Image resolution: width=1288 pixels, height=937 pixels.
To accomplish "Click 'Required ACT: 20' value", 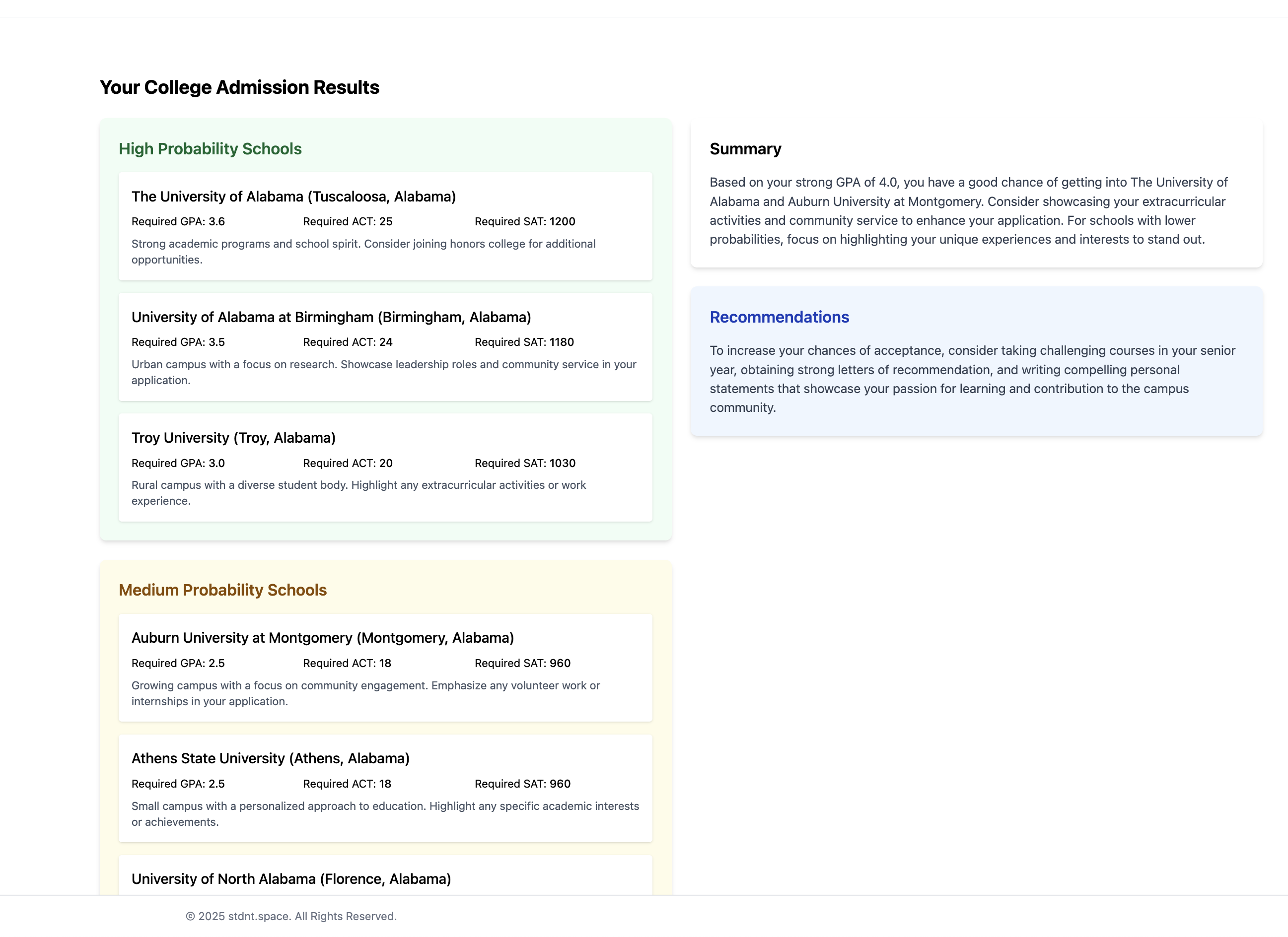I will [348, 463].
